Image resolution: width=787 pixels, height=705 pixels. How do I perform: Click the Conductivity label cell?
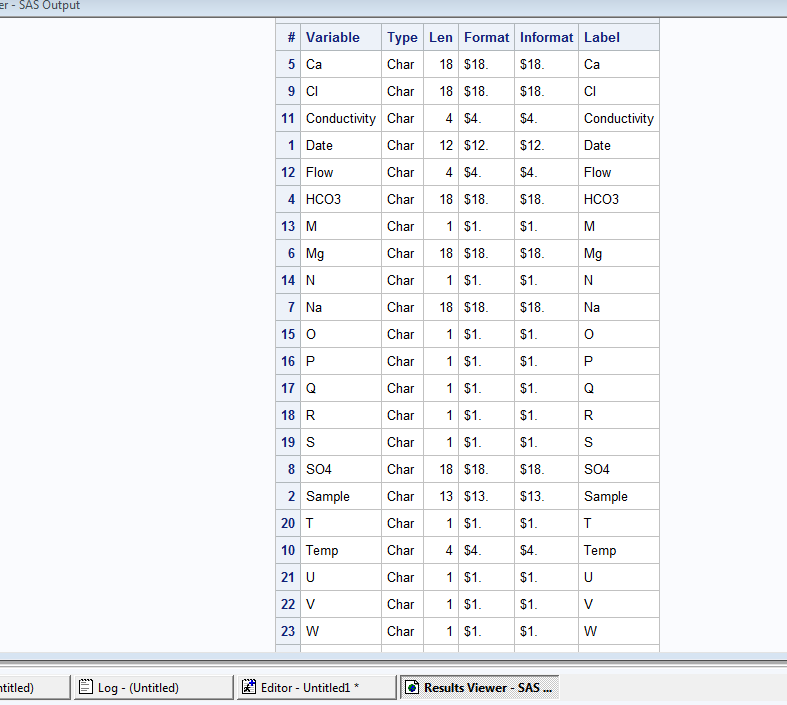point(619,118)
